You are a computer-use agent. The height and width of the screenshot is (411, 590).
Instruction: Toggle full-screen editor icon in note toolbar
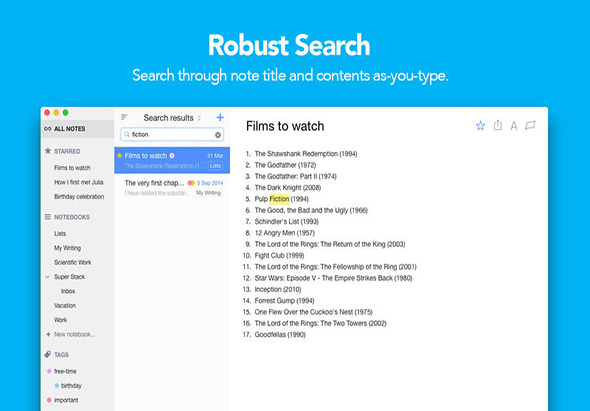pos(530,125)
